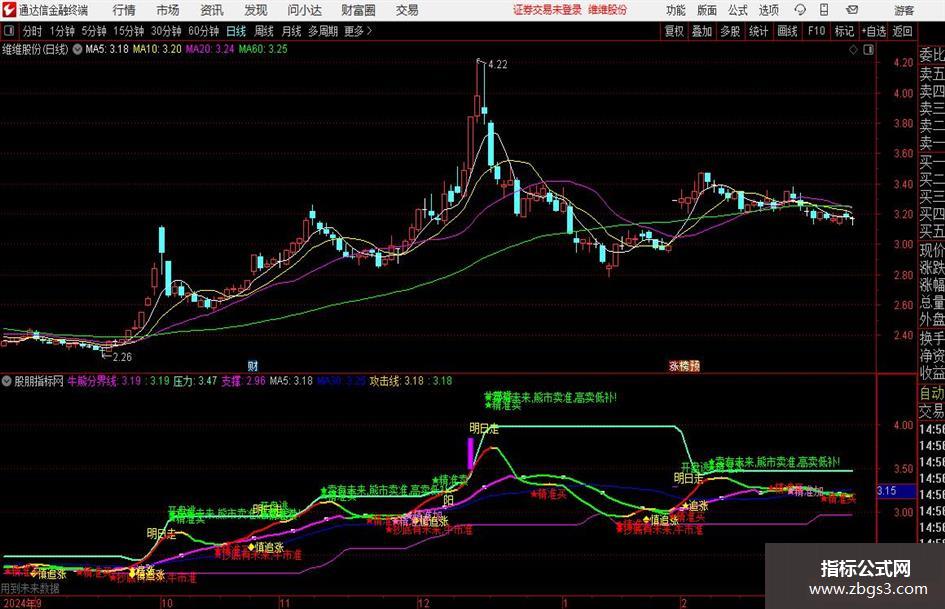Switch to 1分钟 chart period
This screenshot has width=945, height=609.
62,31
